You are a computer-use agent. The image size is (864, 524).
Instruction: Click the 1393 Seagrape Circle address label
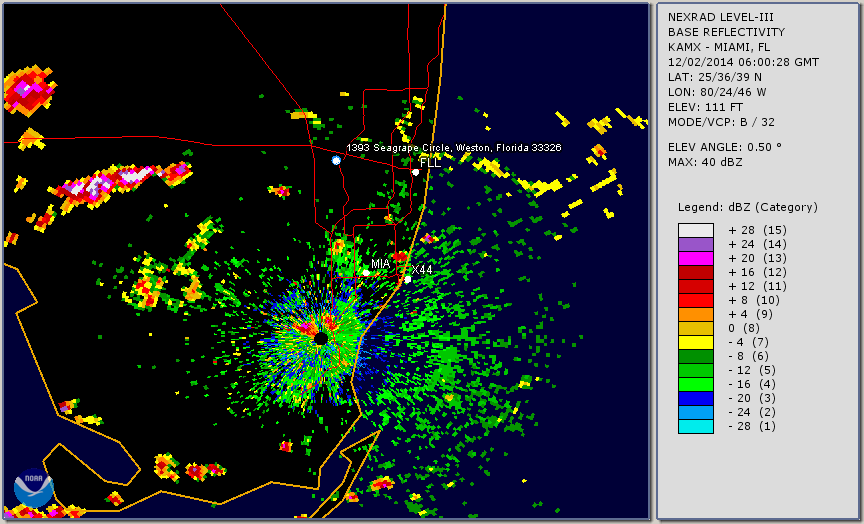(x=453, y=148)
